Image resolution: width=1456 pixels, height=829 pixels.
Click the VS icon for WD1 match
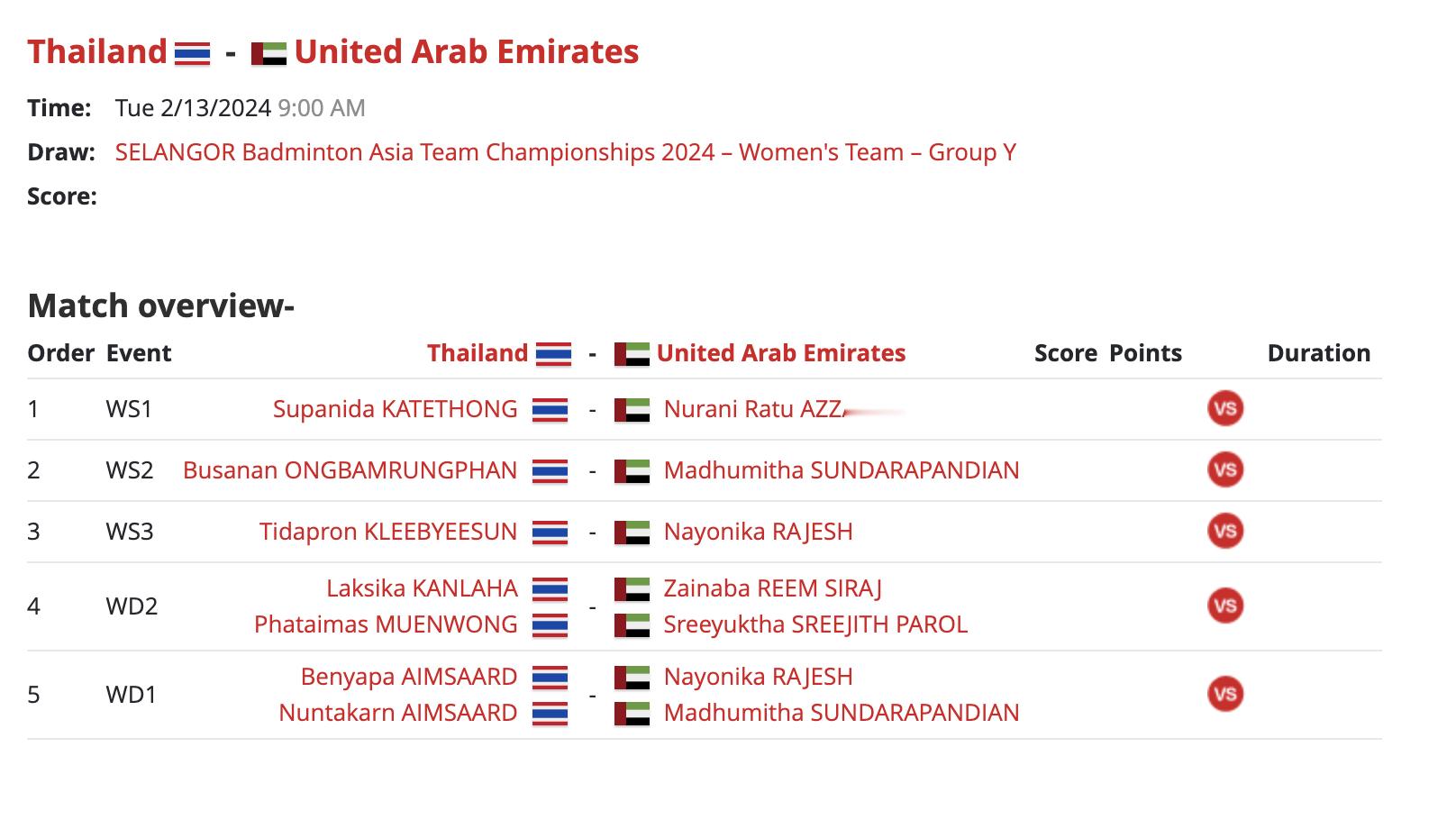click(1225, 694)
